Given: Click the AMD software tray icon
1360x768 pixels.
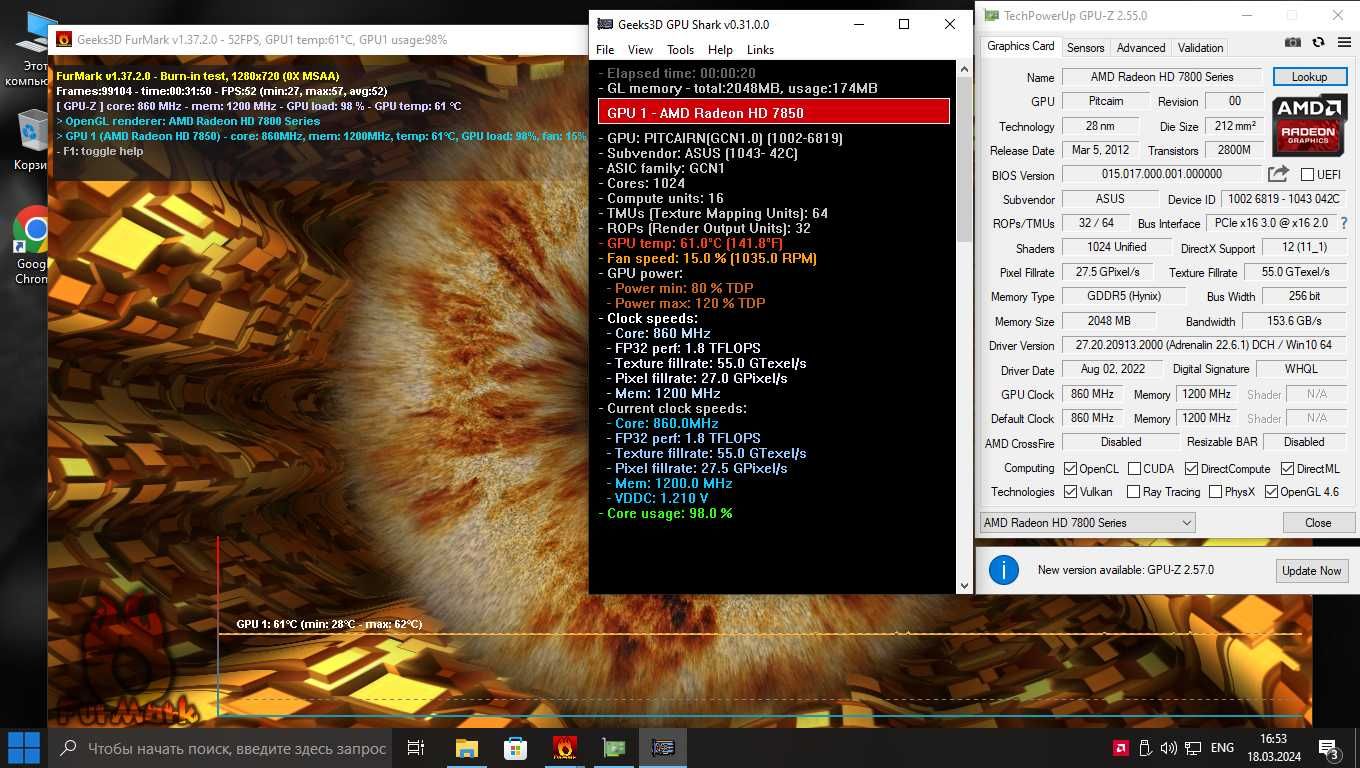Looking at the screenshot, I should 1122,748.
